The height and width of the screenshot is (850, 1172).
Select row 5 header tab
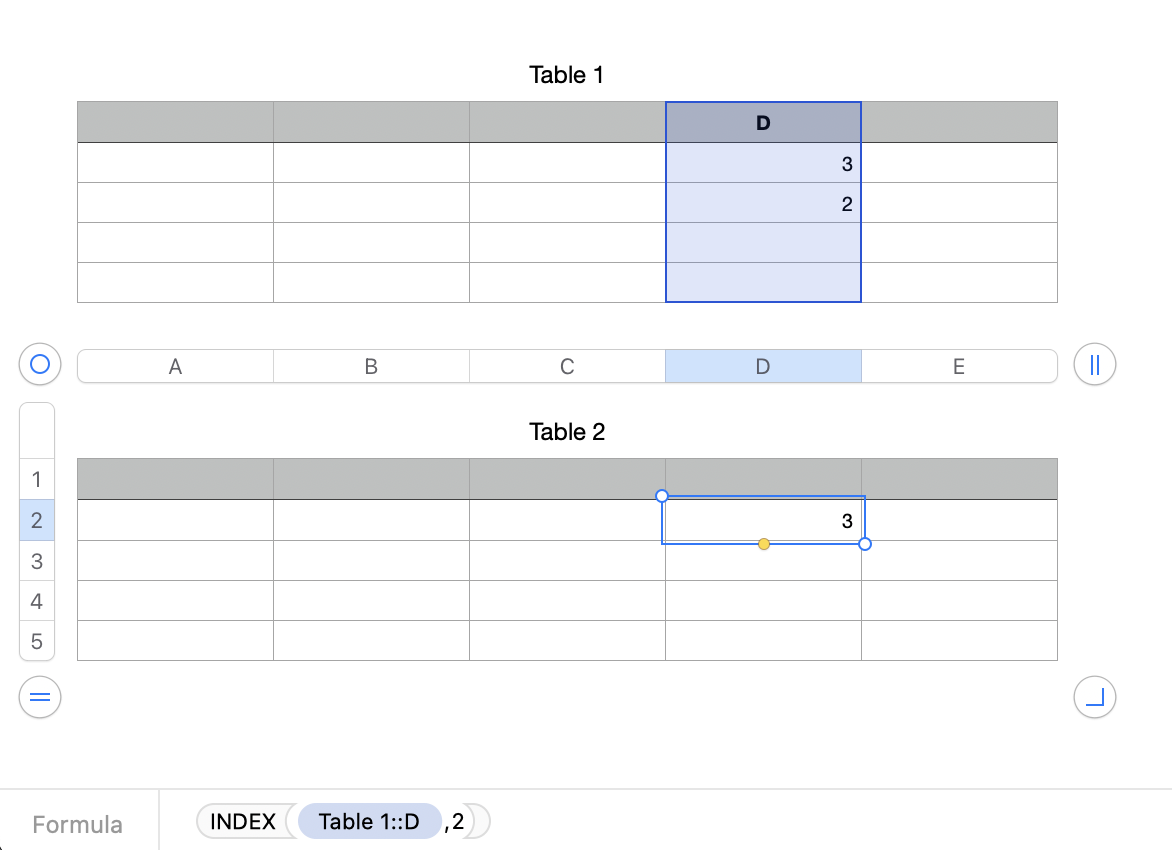37,641
